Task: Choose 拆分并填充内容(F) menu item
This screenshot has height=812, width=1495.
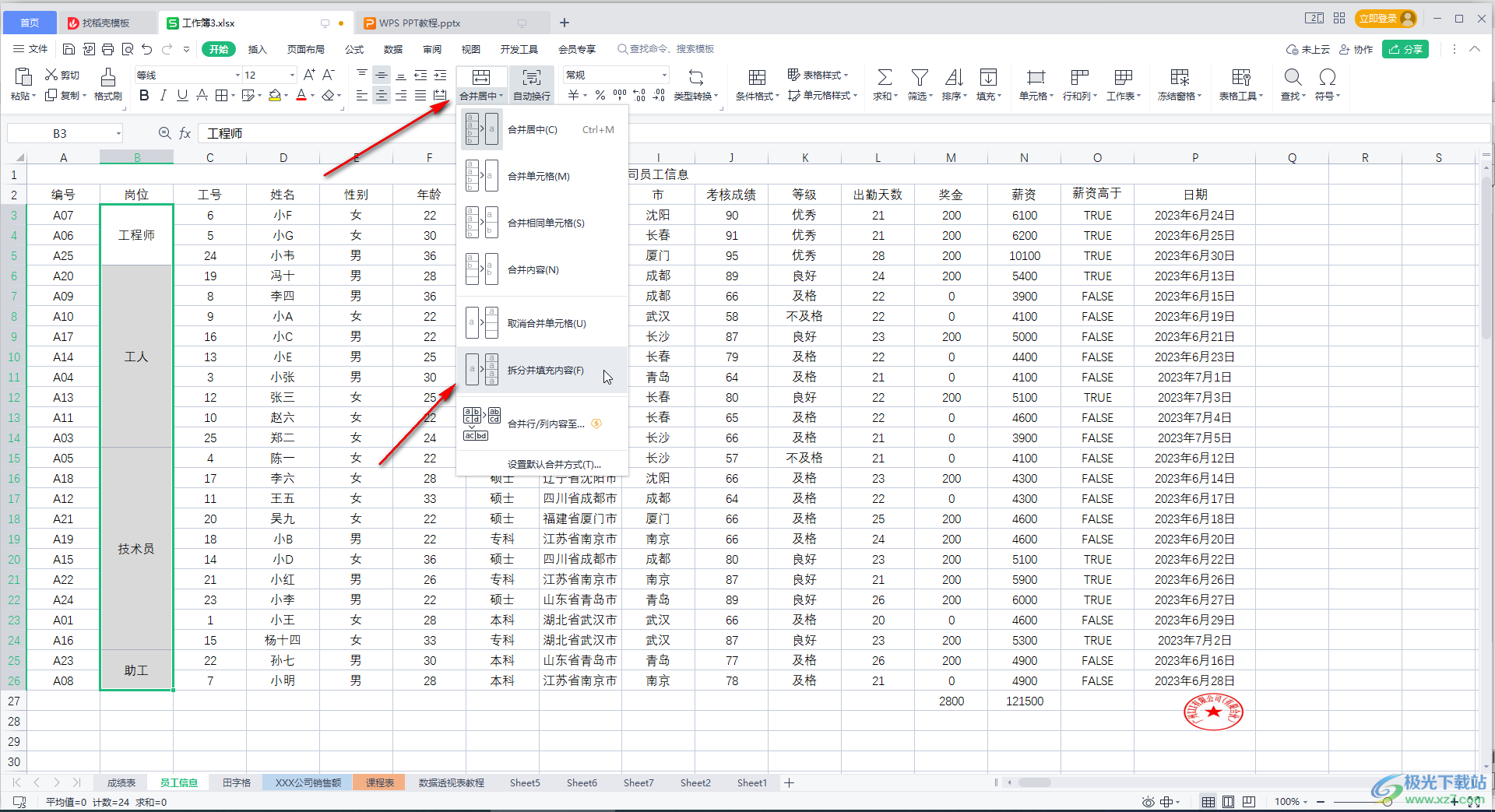Action: [x=543, y=370]
